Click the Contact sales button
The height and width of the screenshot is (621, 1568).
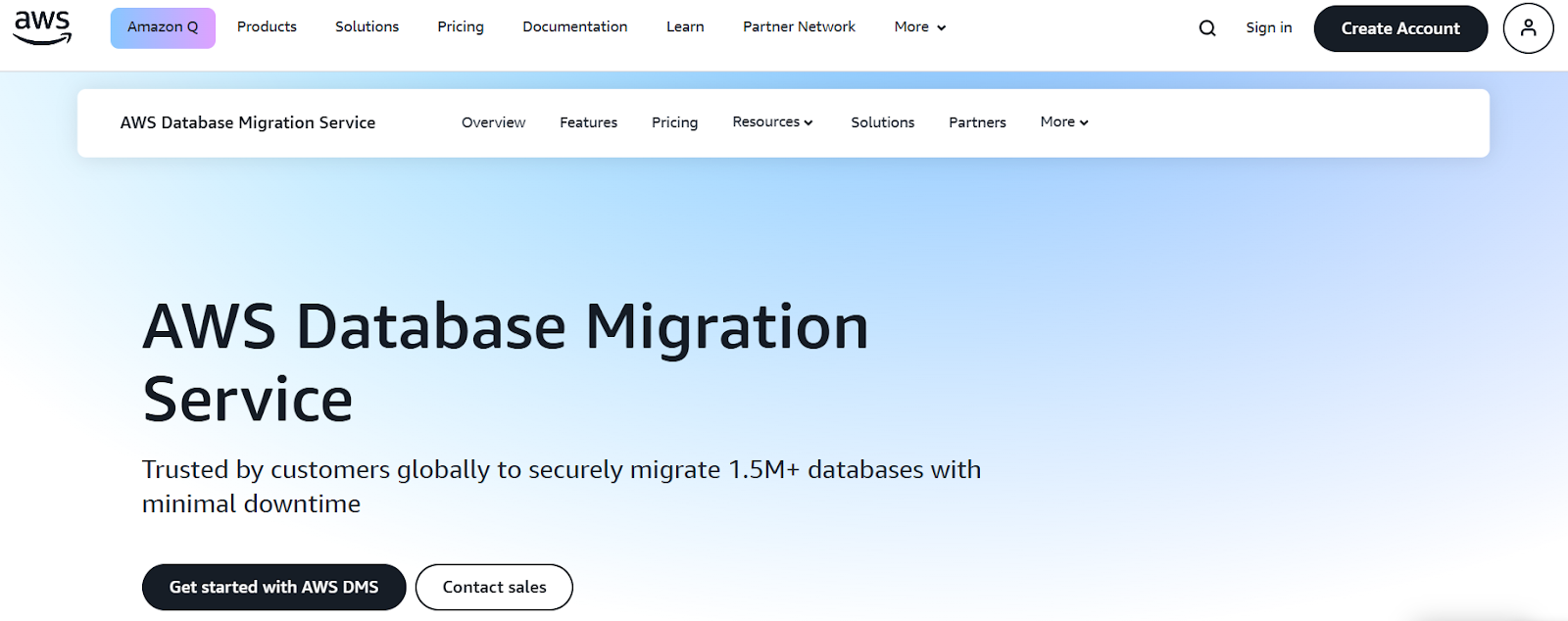click(494, 587)
